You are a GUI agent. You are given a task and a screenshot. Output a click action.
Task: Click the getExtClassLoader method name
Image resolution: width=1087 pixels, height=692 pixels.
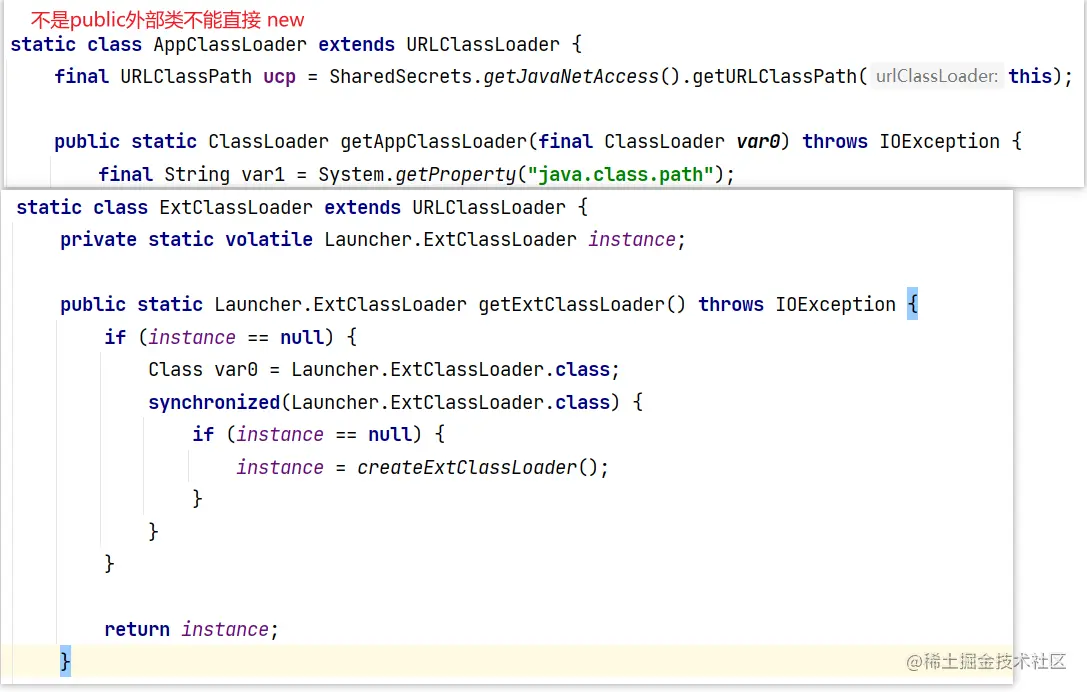571,304
